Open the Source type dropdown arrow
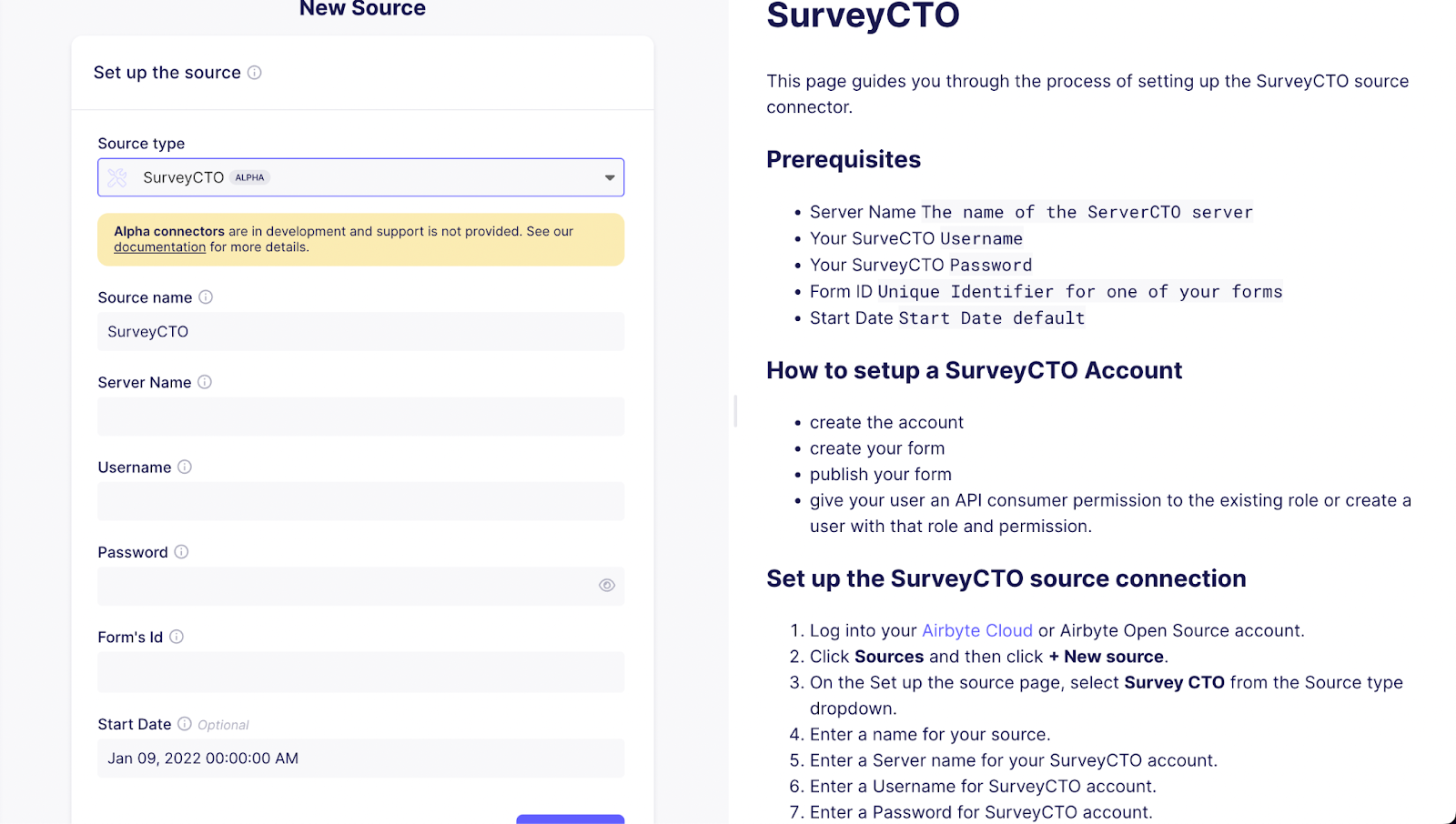Screen dimensions: 1456x824 [610, 177]
